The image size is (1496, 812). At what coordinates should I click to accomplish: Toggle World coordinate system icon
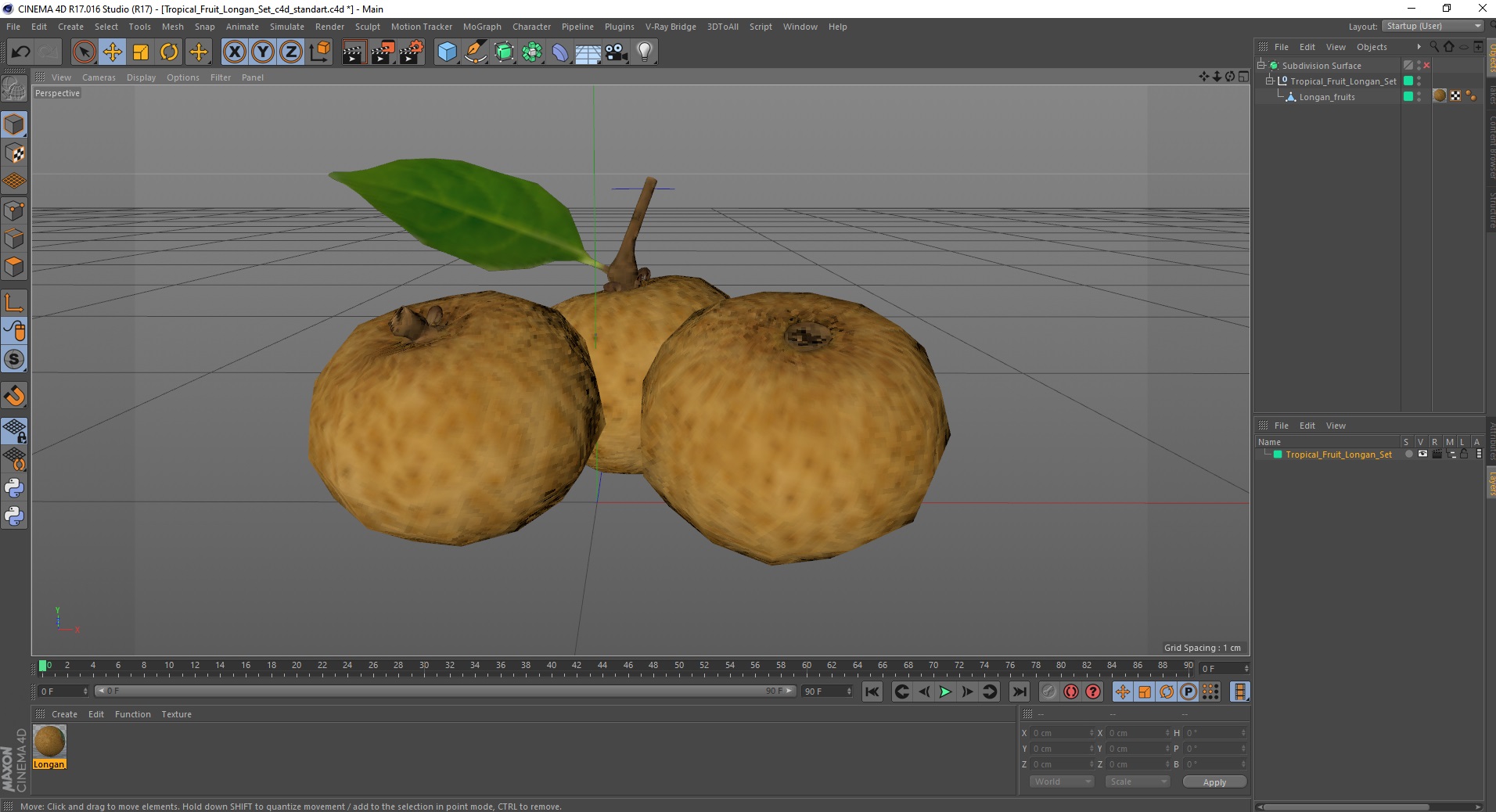pyautogui.click(x=319, y=52)
